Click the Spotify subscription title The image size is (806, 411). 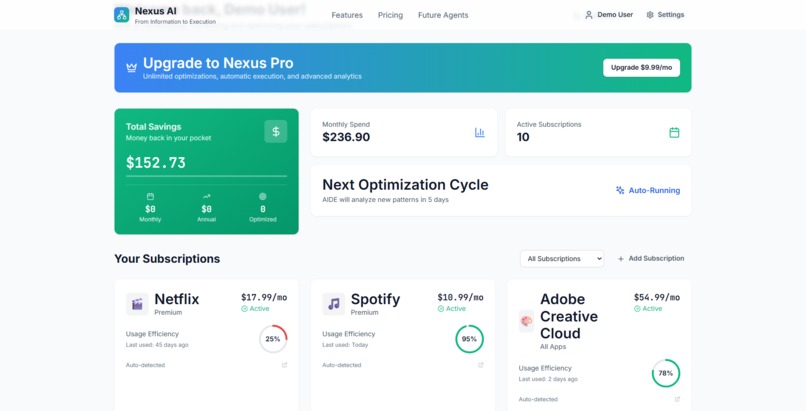[375, 299]
